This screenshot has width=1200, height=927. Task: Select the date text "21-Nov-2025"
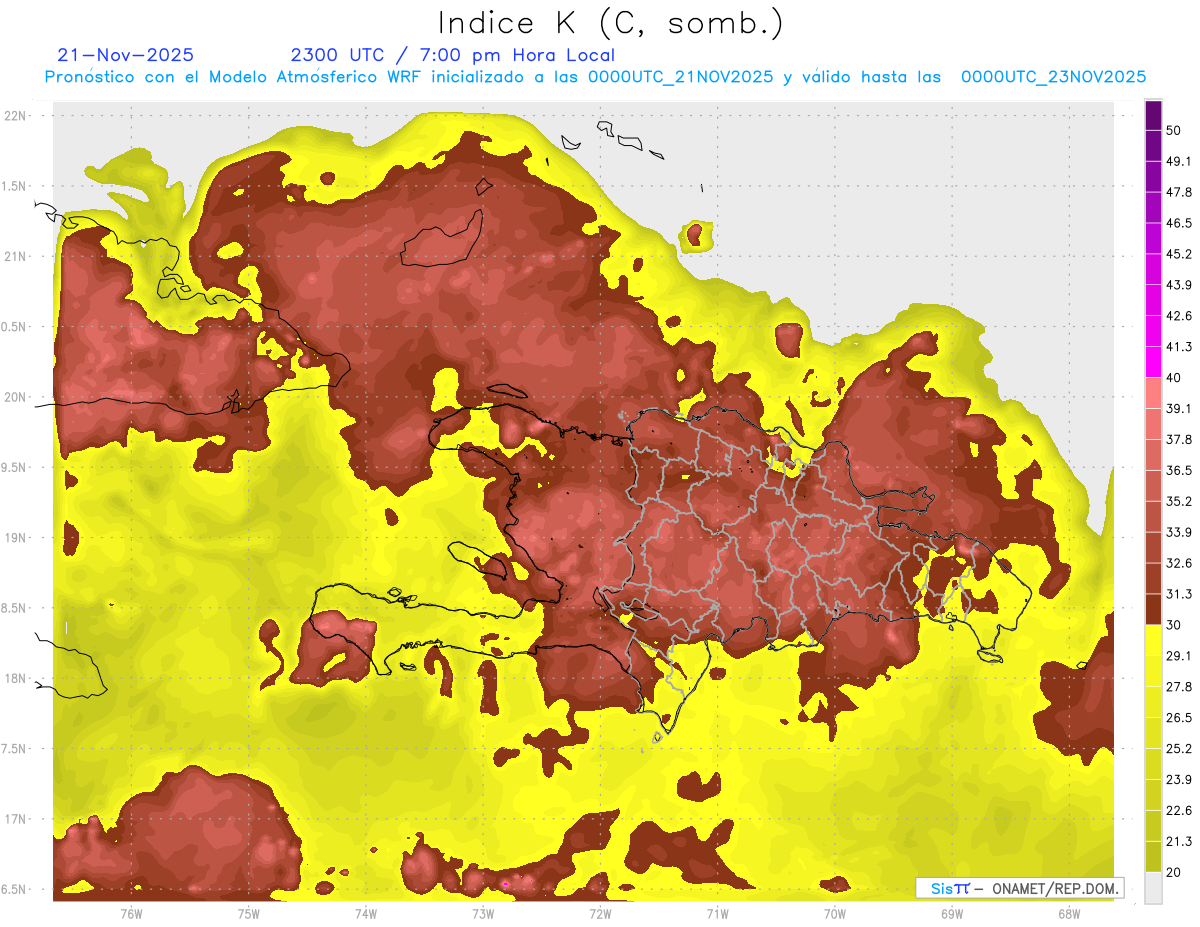point(126,55)
